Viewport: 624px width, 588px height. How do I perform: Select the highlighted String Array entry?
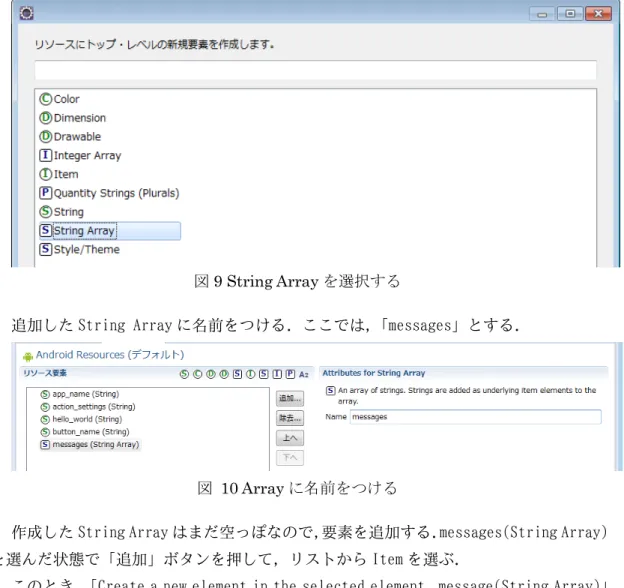pyautogui.click(x=110, y=231)
